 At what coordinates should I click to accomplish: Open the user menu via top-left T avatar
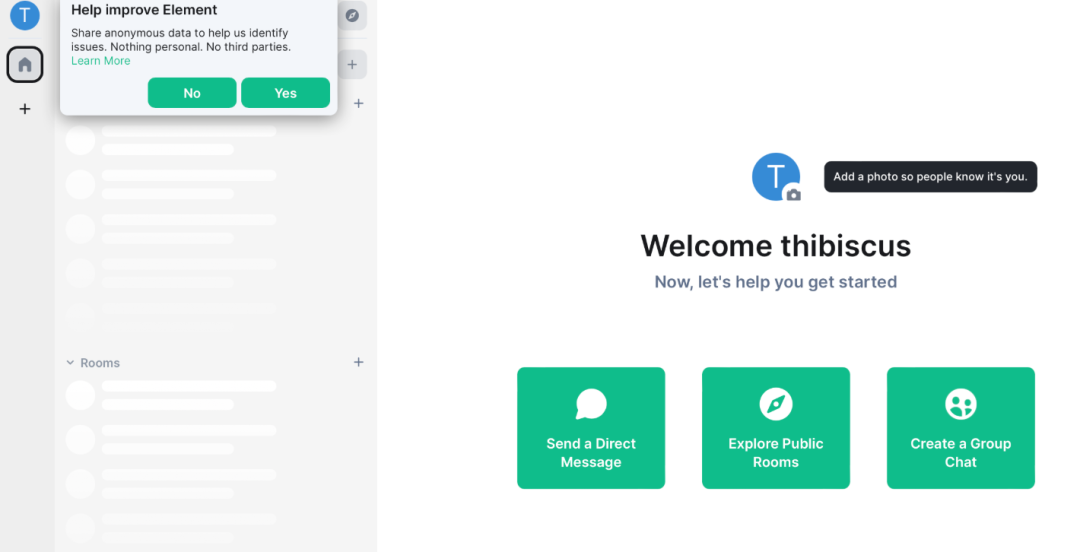pyautogui.click(x=24, y=16)
